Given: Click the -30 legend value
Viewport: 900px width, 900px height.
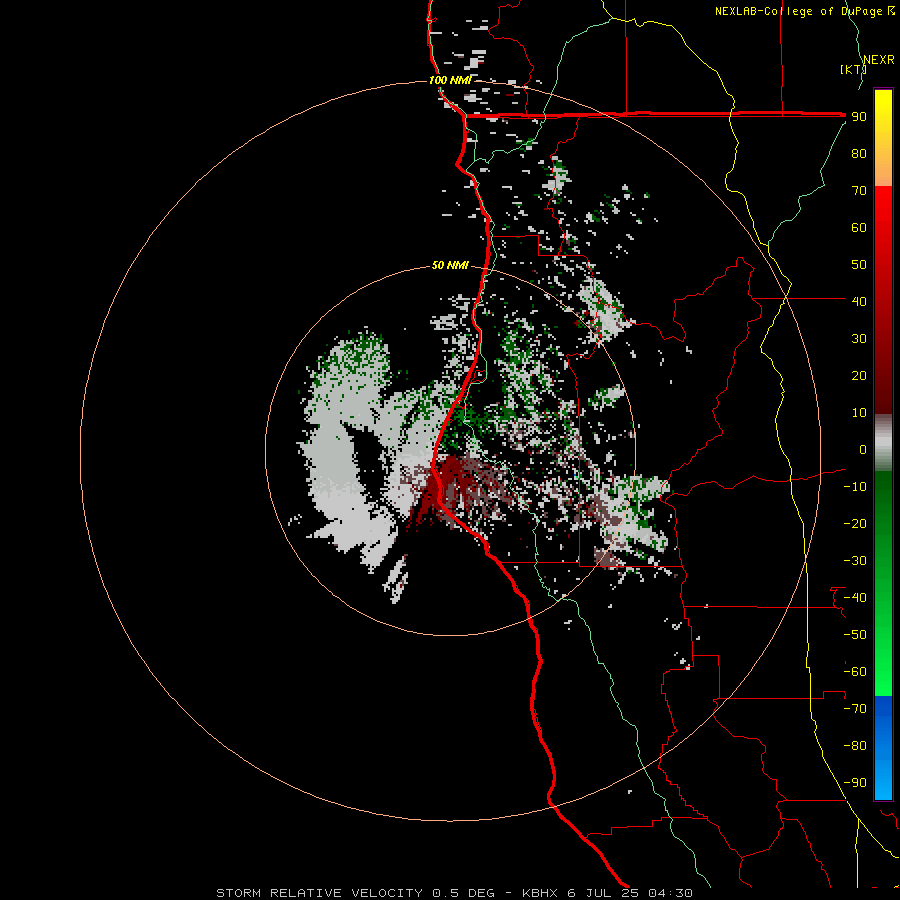Looking at the screenshot, I should point(855,561).
